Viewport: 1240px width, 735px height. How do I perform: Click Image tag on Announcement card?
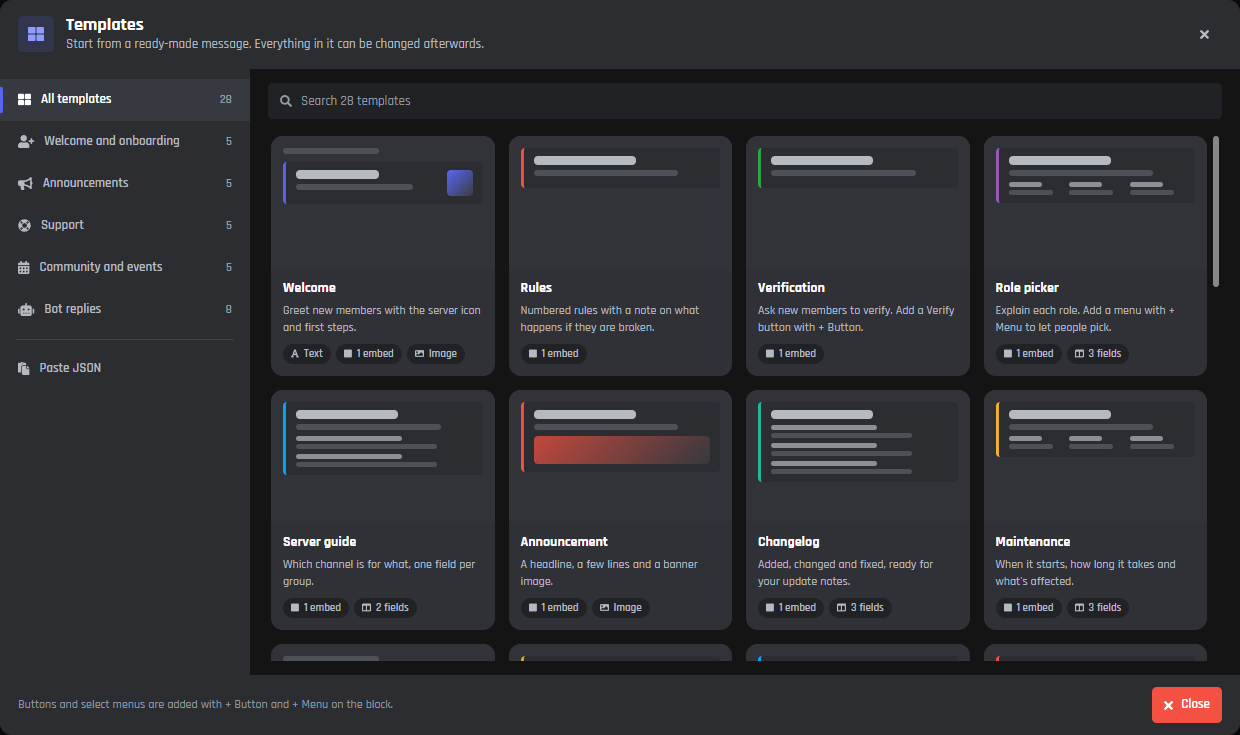pyautogui.click(x=621, y=608)
